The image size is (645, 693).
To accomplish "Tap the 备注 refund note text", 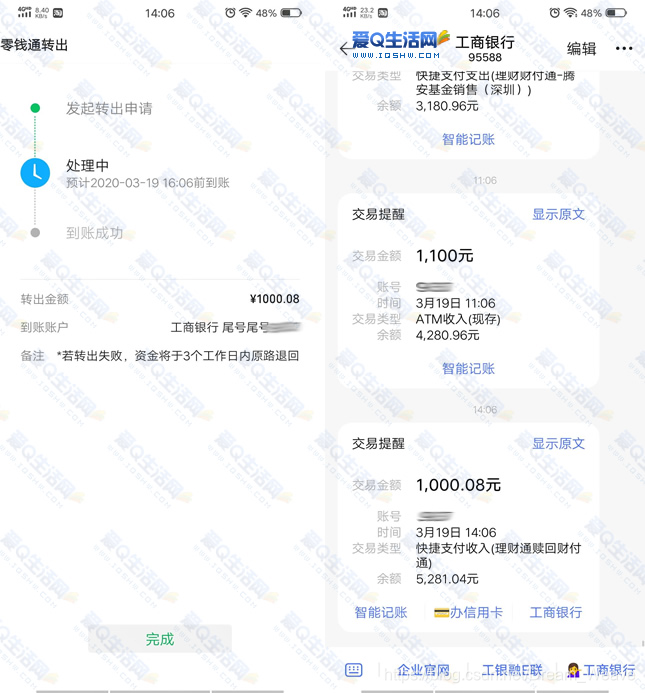I will click(x=178, y=356).
